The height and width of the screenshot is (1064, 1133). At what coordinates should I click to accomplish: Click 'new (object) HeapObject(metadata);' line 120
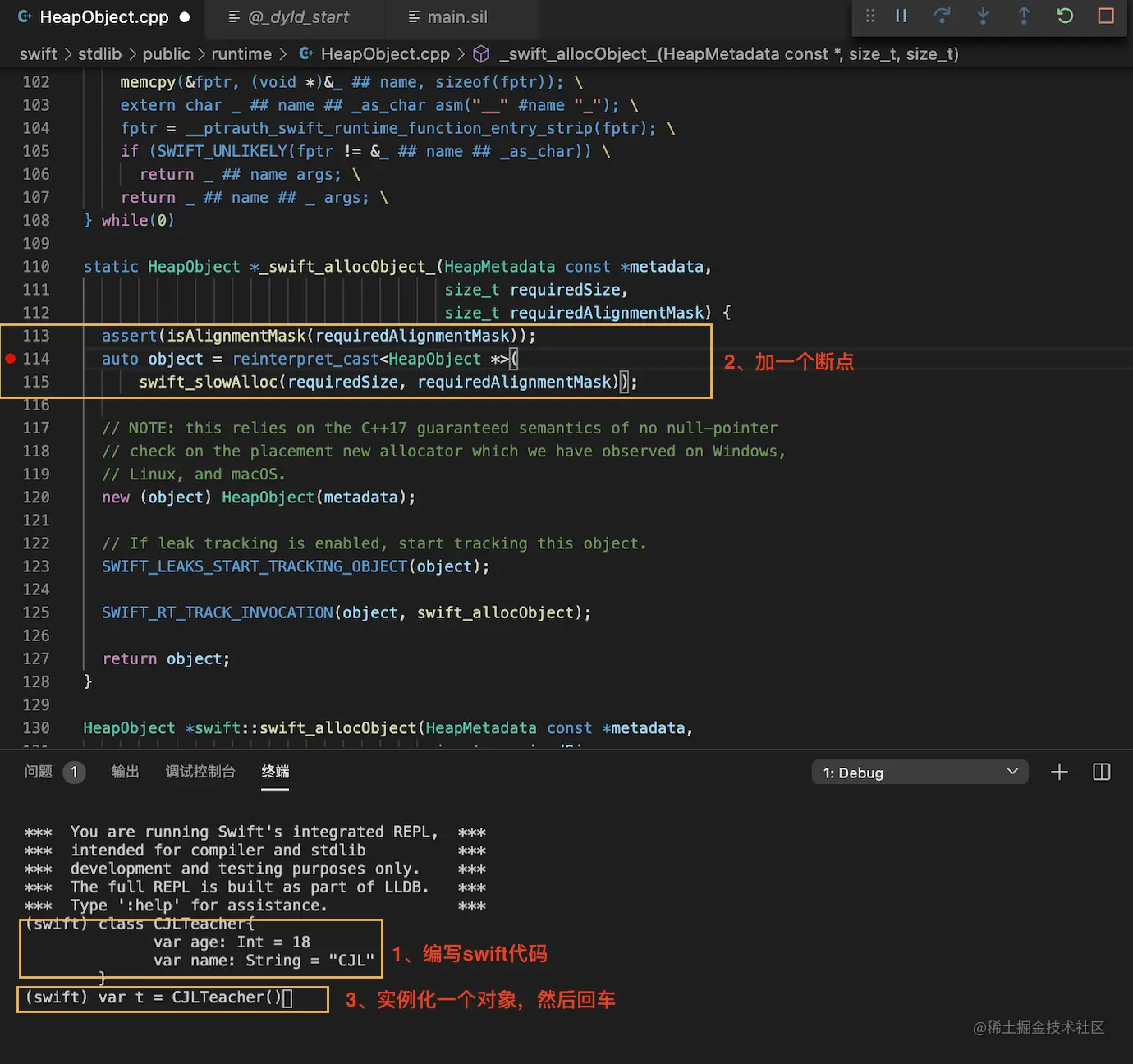tap(259, 498)
